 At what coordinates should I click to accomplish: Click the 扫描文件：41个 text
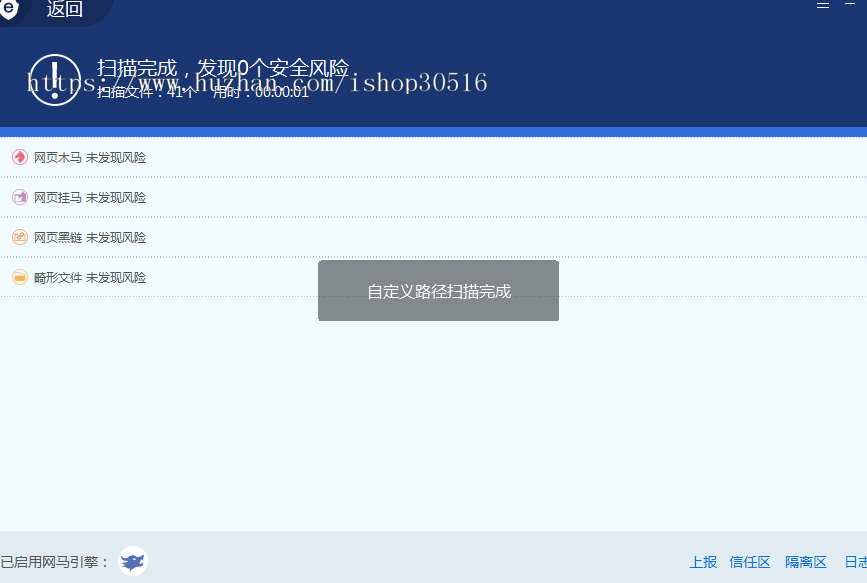(x=146, y=92)
